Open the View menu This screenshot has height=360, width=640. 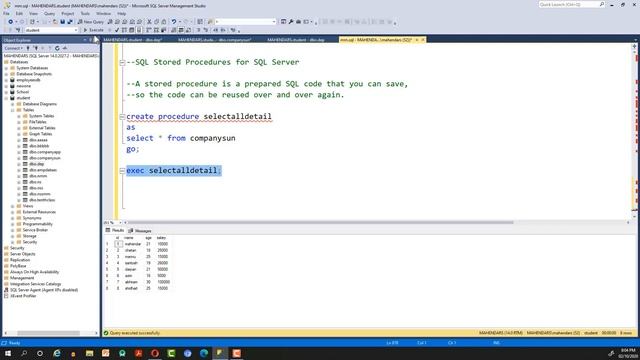(33, 13)
